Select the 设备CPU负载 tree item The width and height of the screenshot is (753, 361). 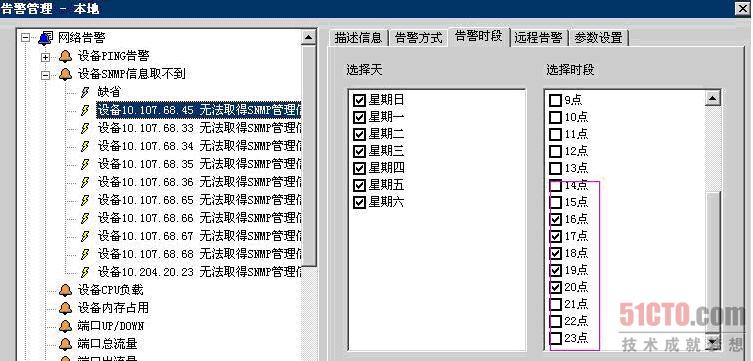coord(110,290)
